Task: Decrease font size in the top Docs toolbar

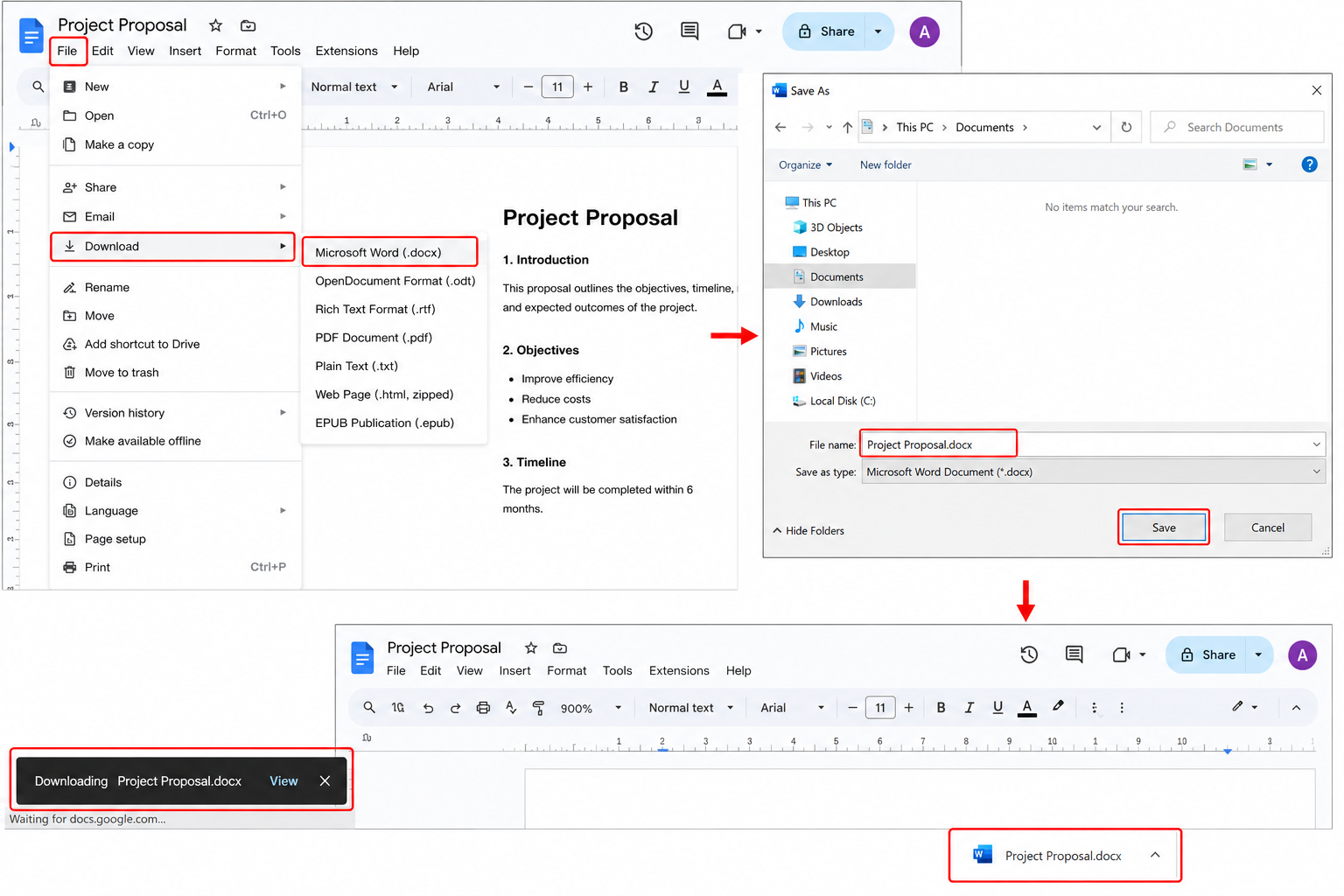Action: pyautogui.click(x=528, y=87)
